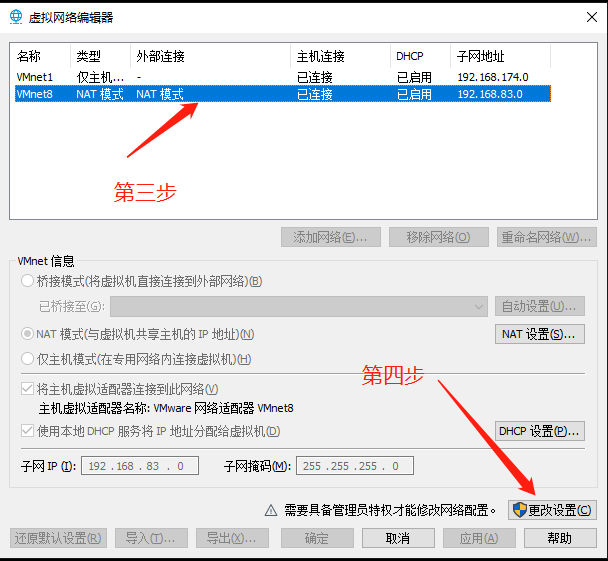Click the Virtual Network Editor globe icon
This screenshot has width=608, height=561.
[16, 17]
